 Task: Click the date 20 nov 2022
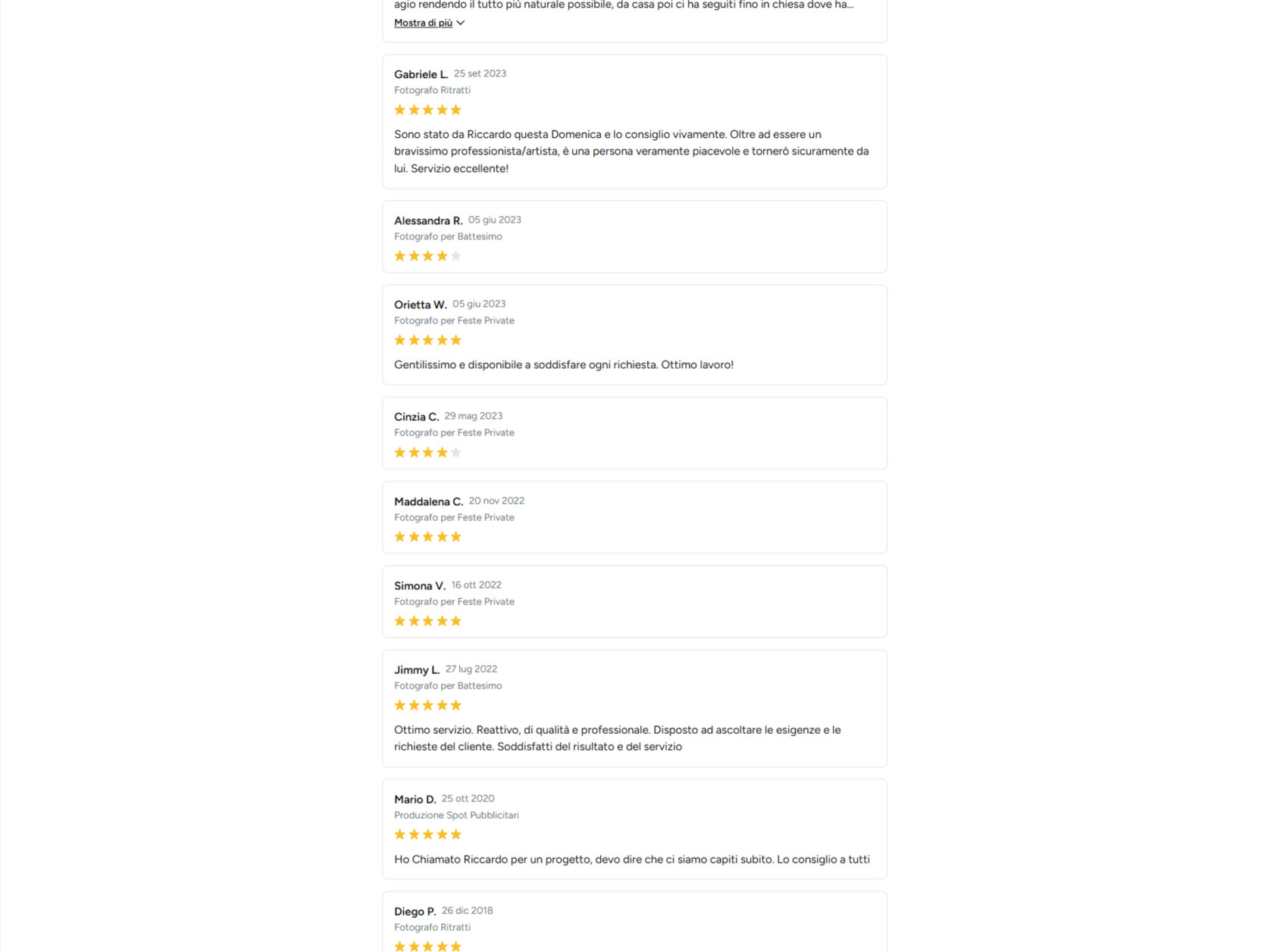[x=496, y=501]
